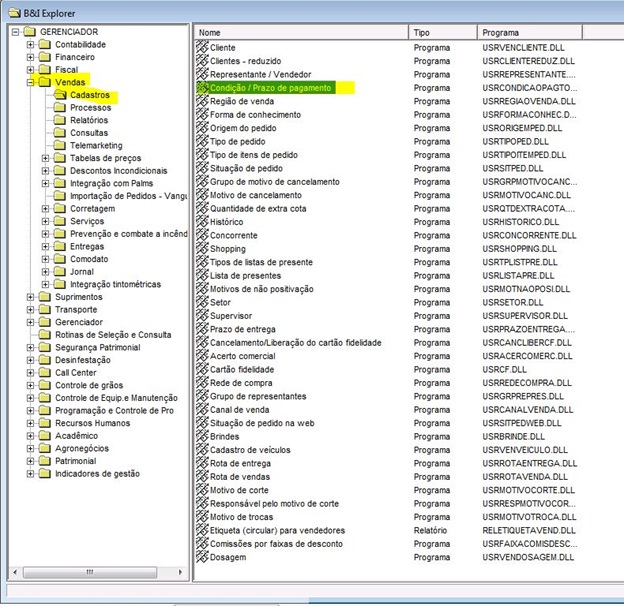
Task: Sort list by Programa column header
Action: click(x=530, y=33)
